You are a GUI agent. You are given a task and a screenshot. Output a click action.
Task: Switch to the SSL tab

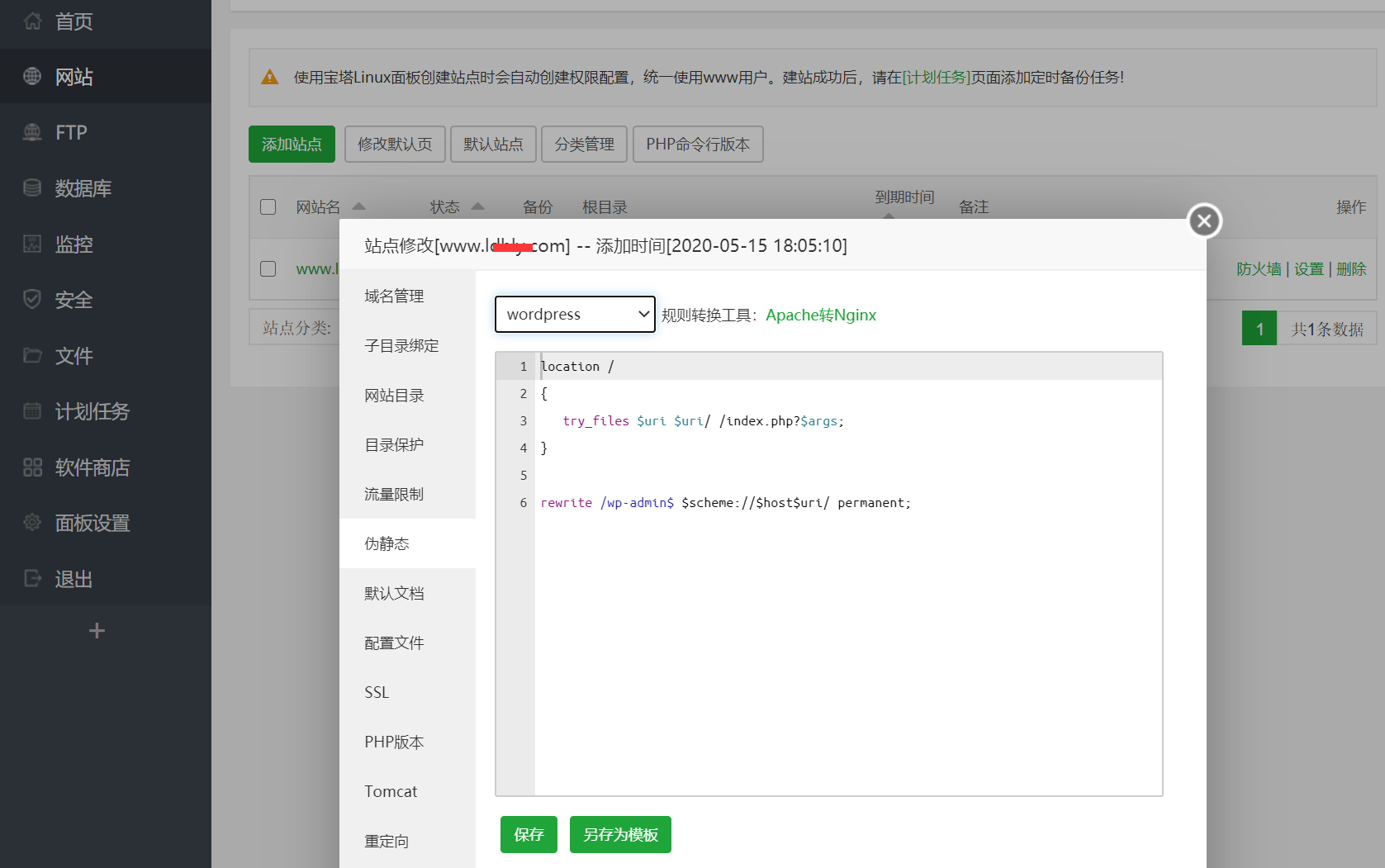[377, 692]
